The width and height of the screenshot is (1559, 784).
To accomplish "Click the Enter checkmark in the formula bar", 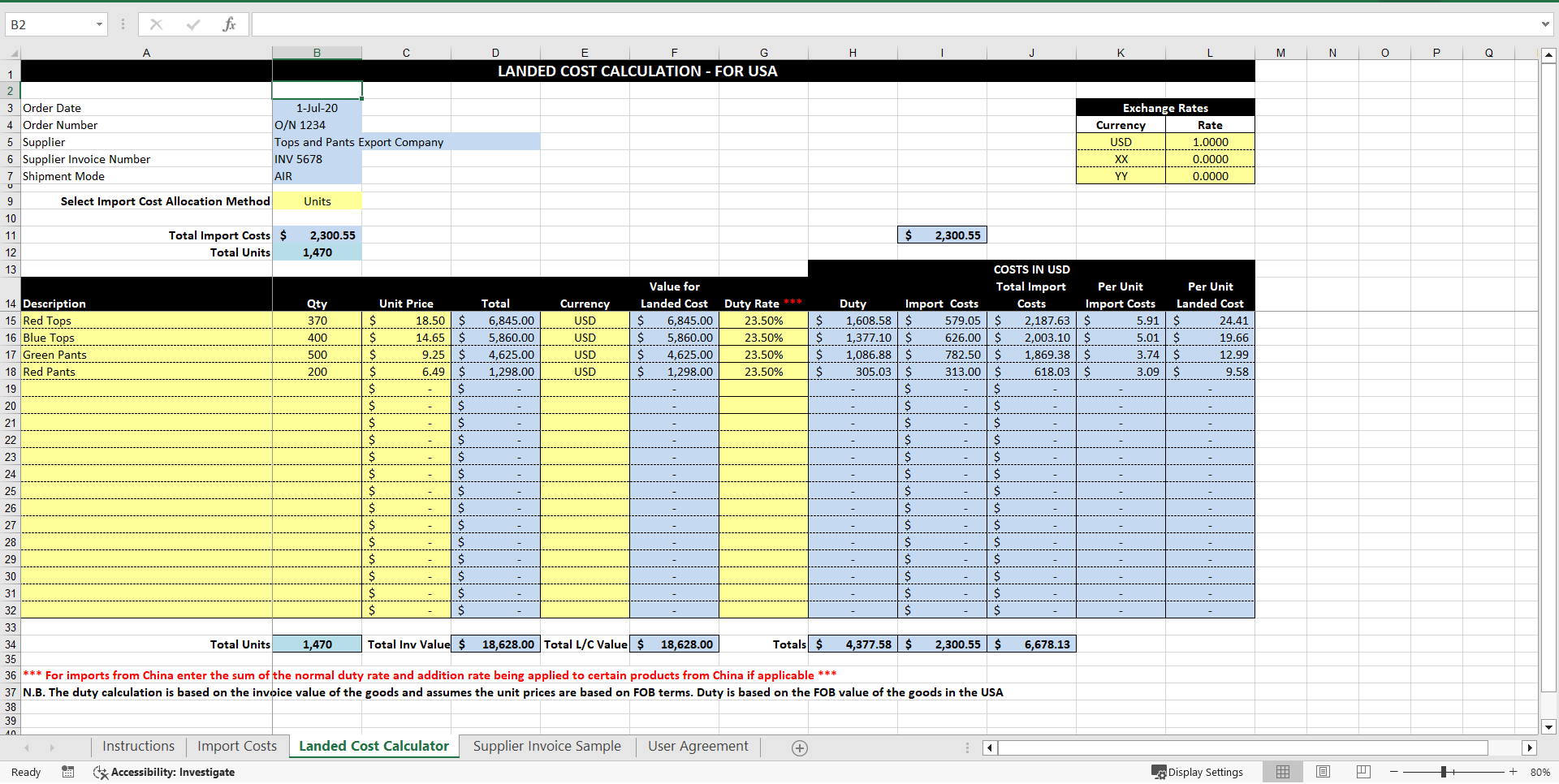I will tap(192, 24).
